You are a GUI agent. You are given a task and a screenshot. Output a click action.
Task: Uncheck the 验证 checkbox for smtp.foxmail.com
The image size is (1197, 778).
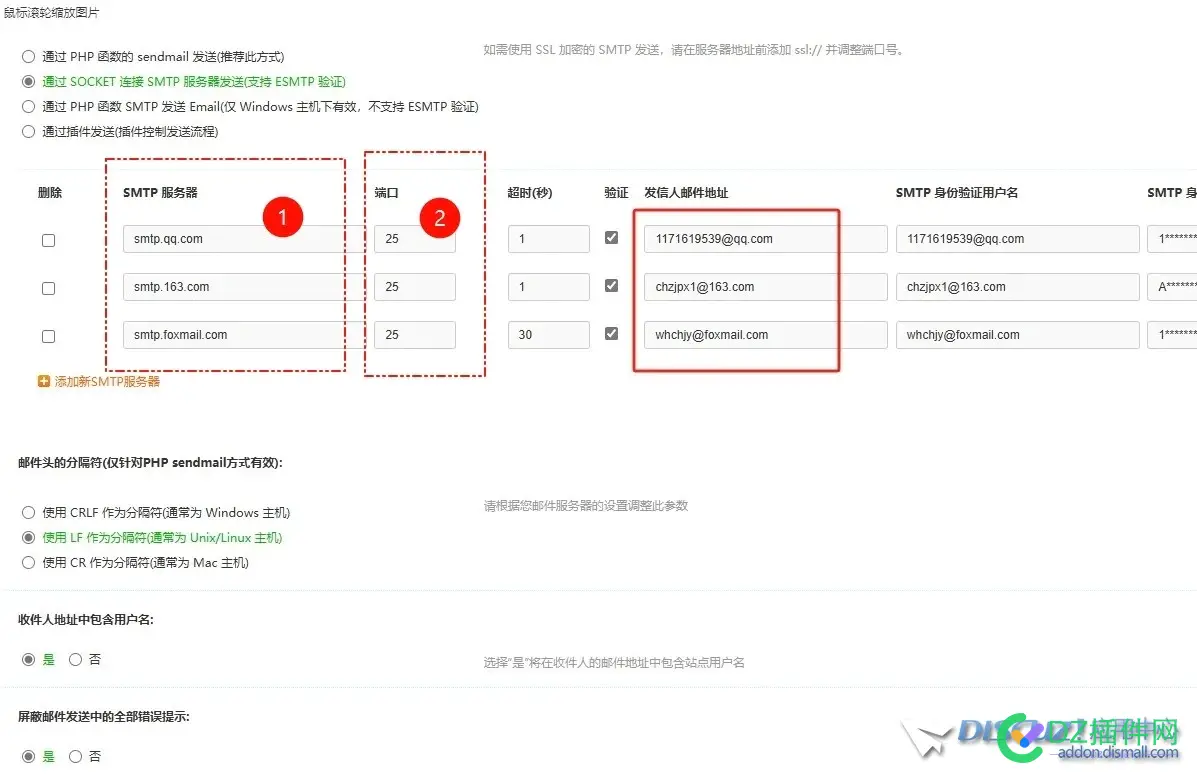tap(612, 333)
